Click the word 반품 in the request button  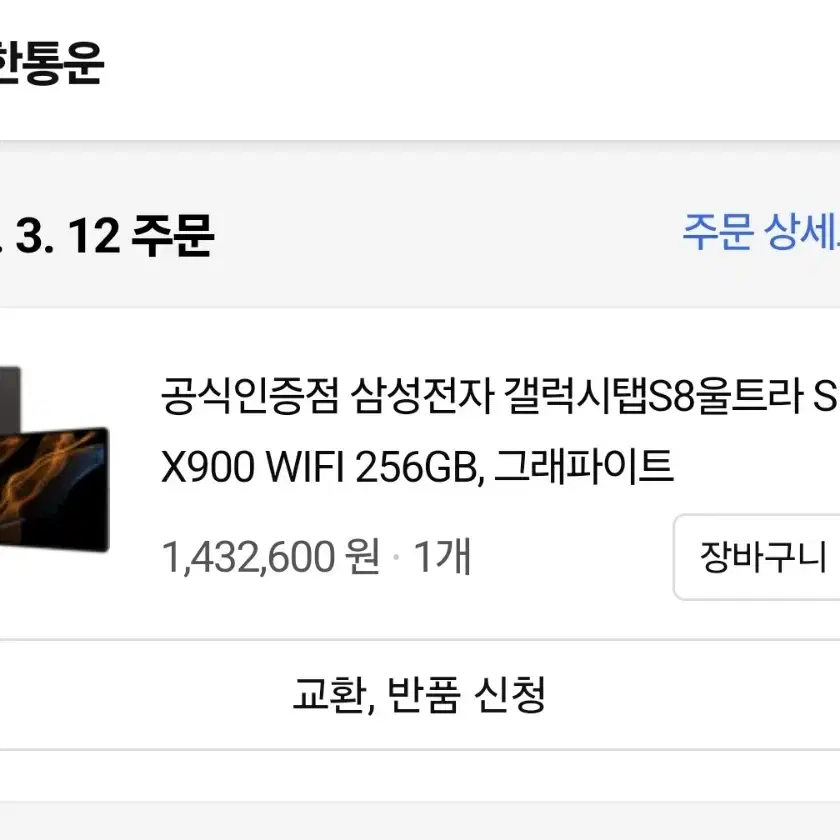pyautogui.click(x=424, y=695)
